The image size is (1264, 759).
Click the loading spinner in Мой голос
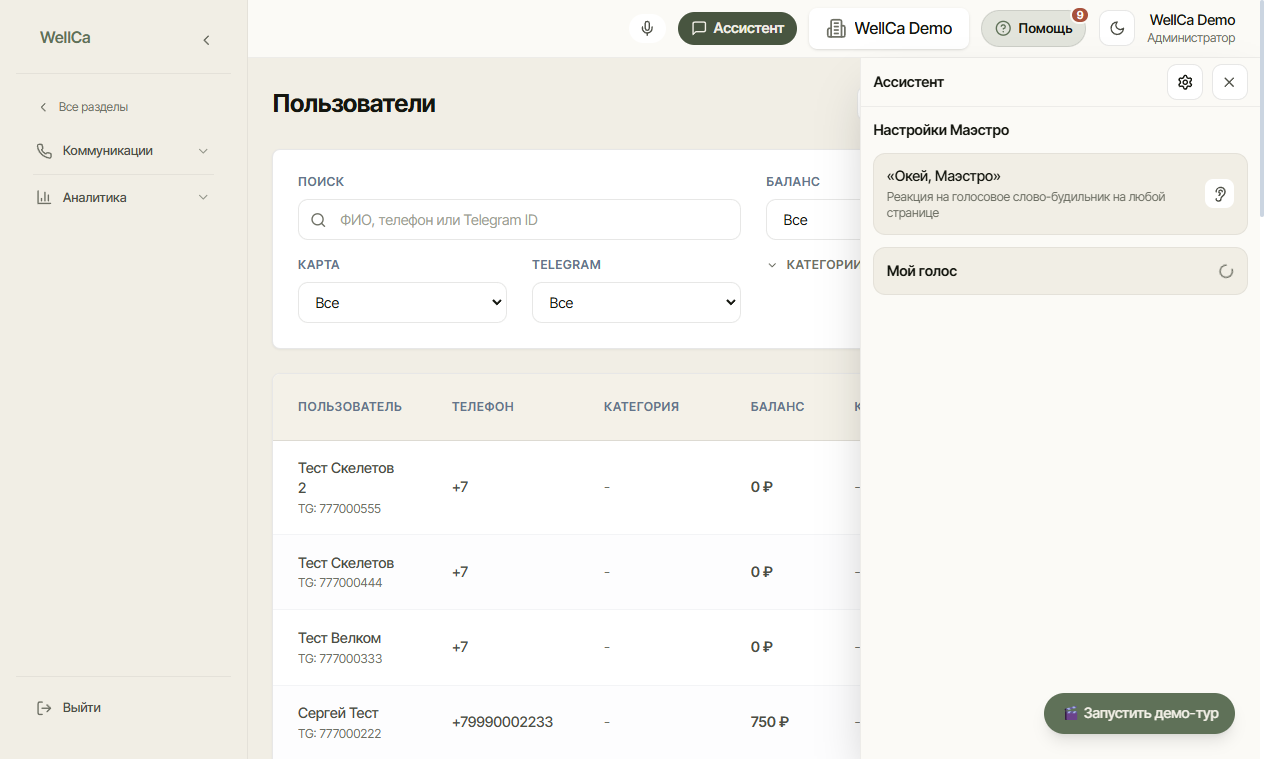(1226, 271)
